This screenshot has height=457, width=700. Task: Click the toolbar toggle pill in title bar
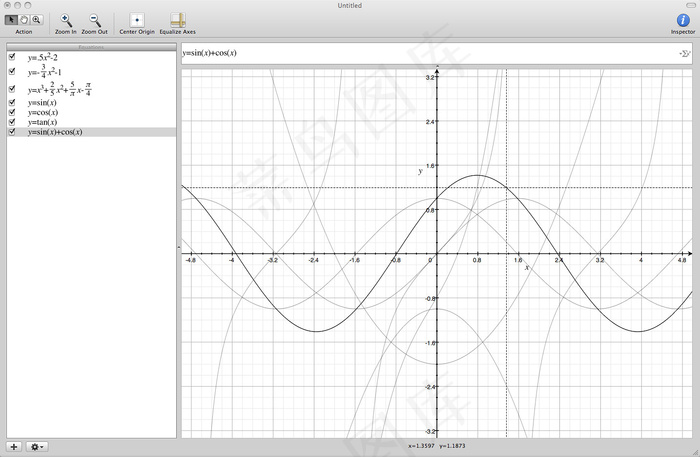point(690,5)
